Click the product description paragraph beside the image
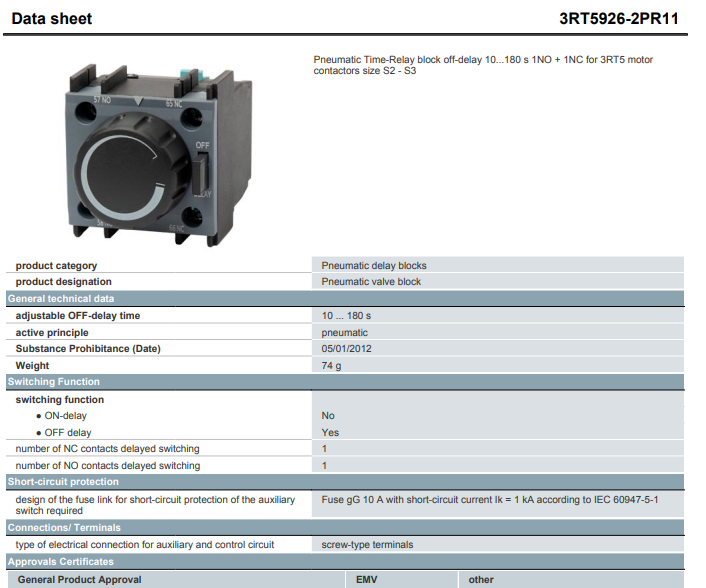Viewport: 706px width, 588px height. [483, 66]
